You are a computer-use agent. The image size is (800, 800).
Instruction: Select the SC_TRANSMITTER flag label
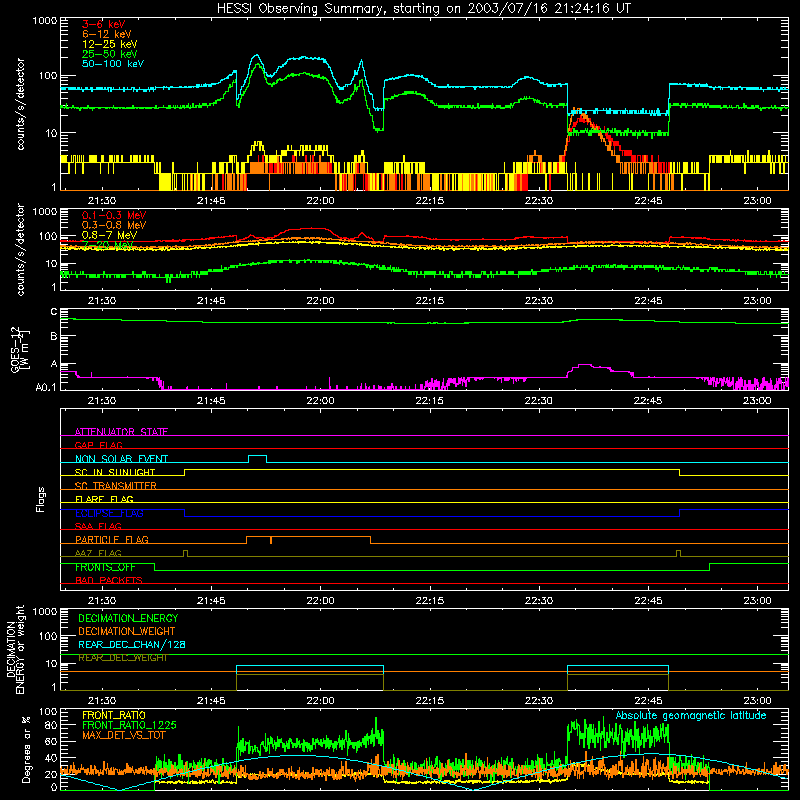point(116,486)
